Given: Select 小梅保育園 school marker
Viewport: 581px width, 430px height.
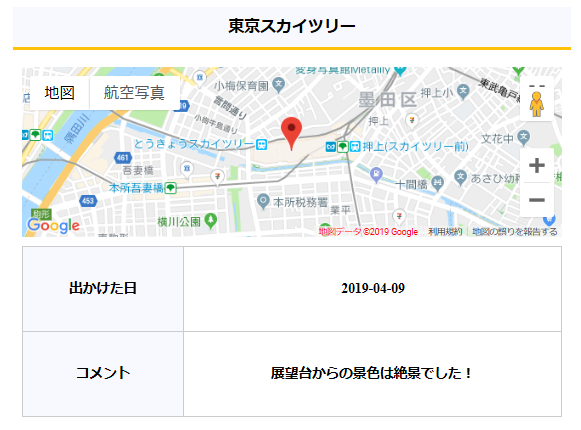Looking at the screenshot, I should point(278,85).
